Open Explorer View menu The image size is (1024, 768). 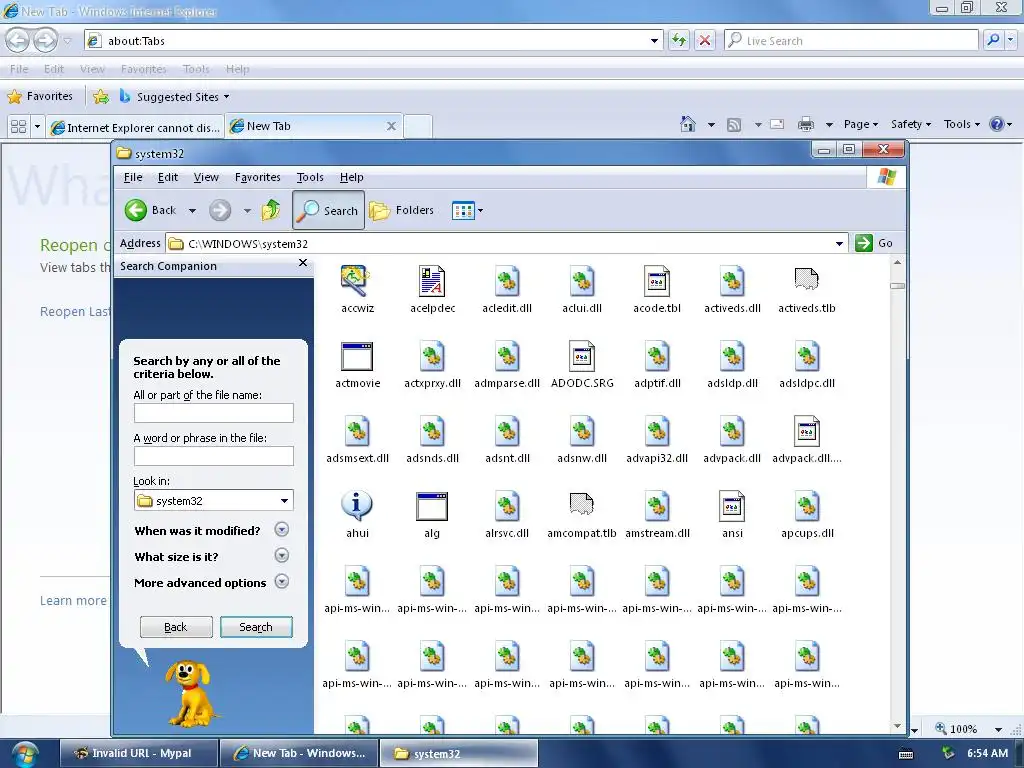(206, 177)
